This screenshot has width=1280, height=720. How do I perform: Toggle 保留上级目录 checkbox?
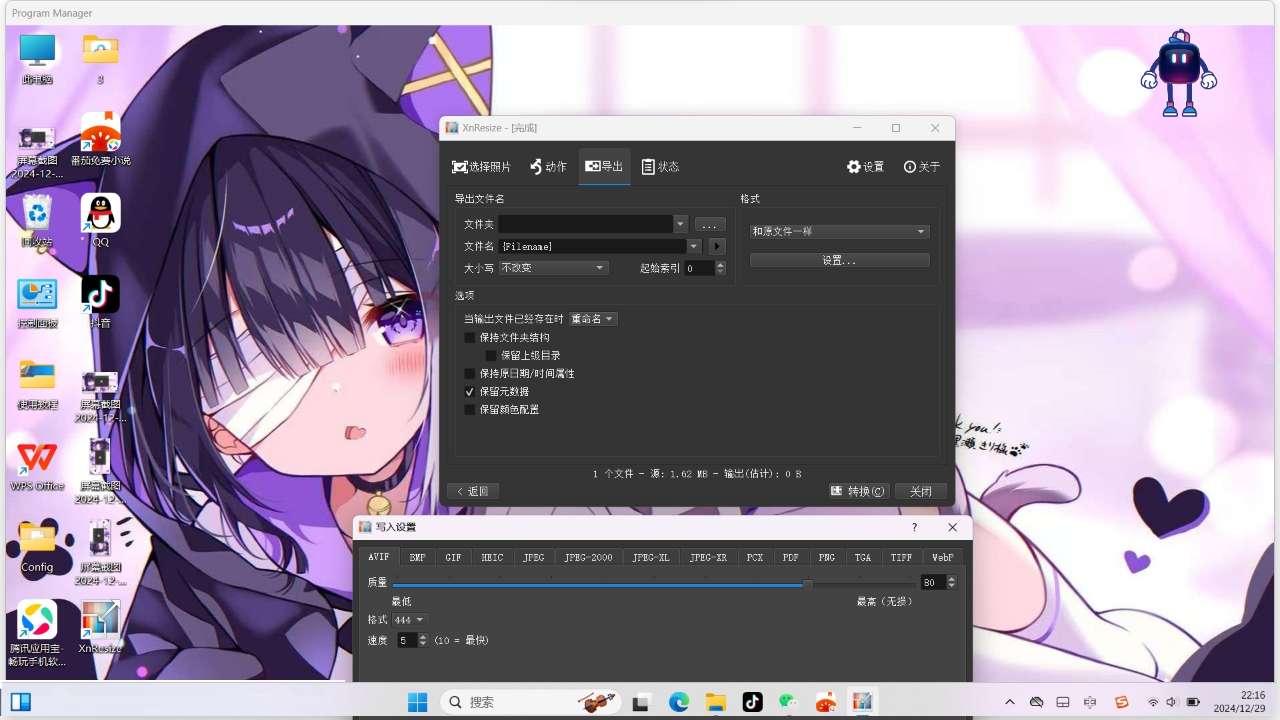pyautogui.click(x=491, y=356)
